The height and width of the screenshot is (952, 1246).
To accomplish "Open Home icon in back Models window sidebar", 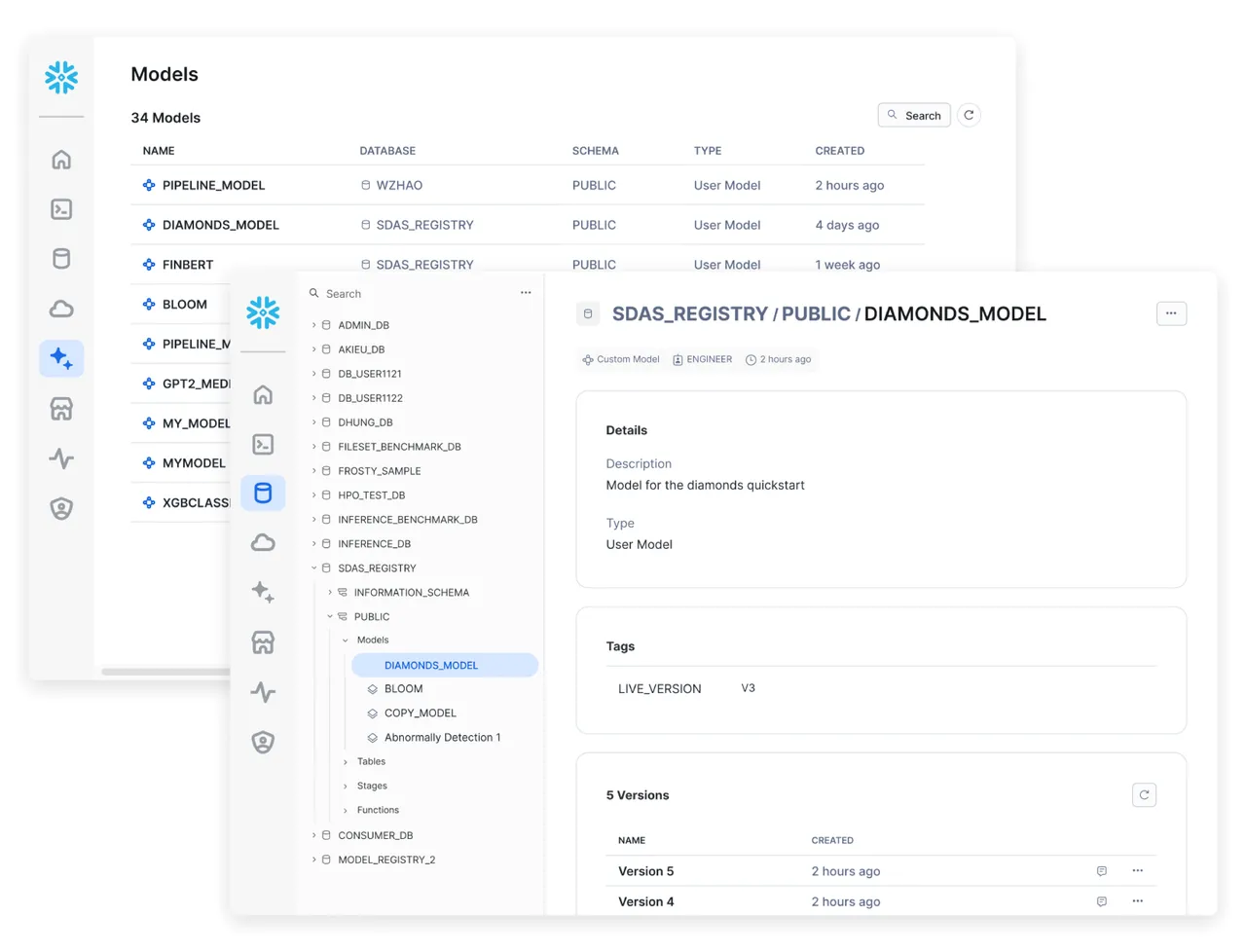I will [61, 160].
